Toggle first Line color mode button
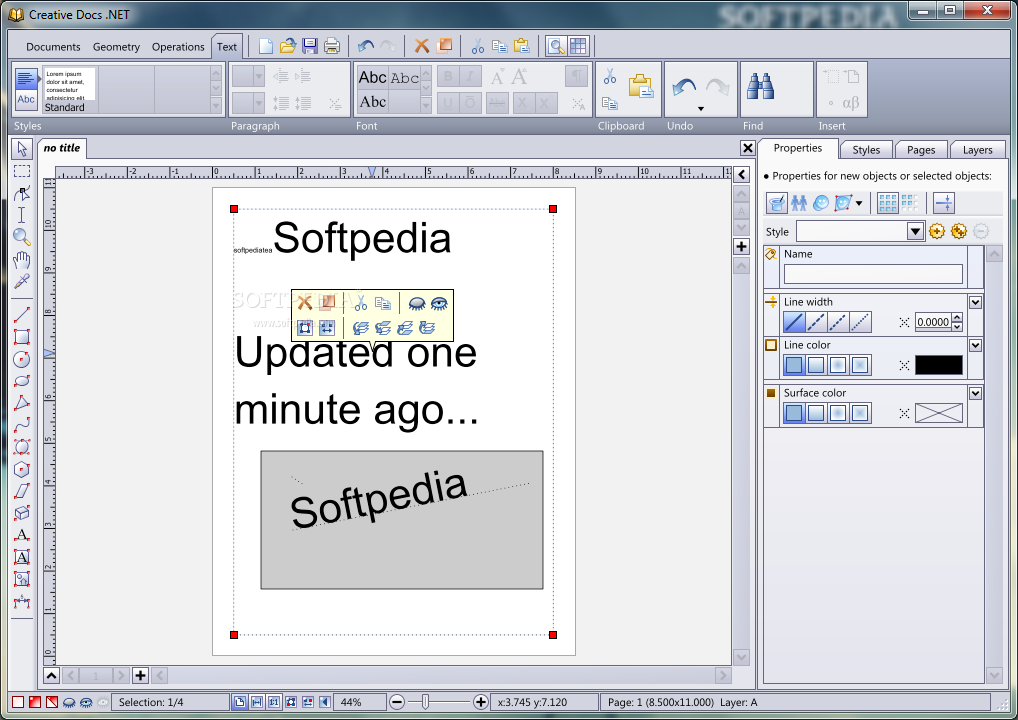 (x=794, y=365)
